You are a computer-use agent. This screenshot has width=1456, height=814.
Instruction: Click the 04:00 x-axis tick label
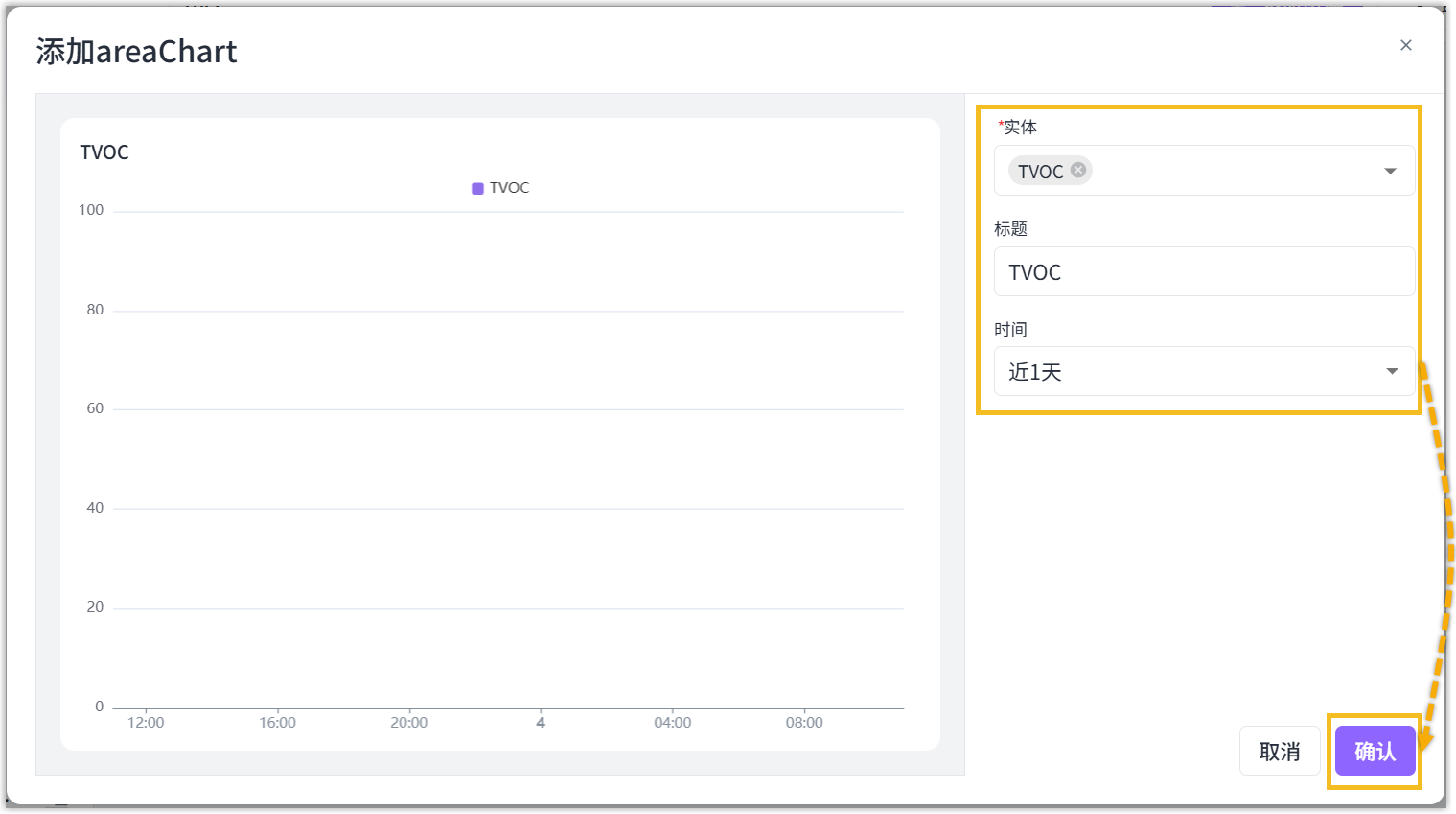[672, 723]
